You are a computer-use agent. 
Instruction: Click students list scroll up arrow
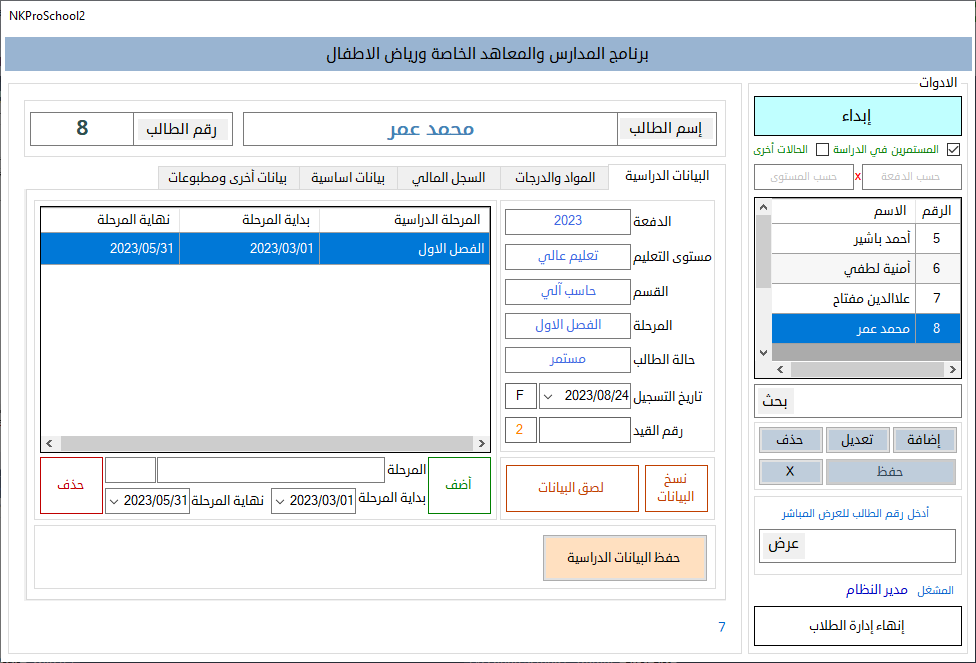coord(764,207)
